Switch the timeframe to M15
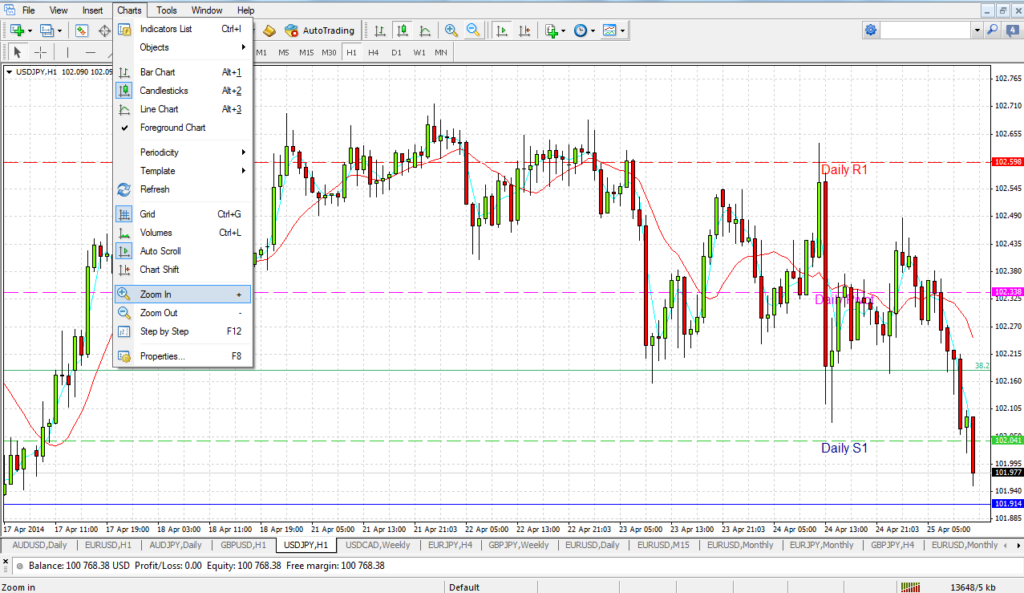 pyautogui.click(x=306, y=52)
